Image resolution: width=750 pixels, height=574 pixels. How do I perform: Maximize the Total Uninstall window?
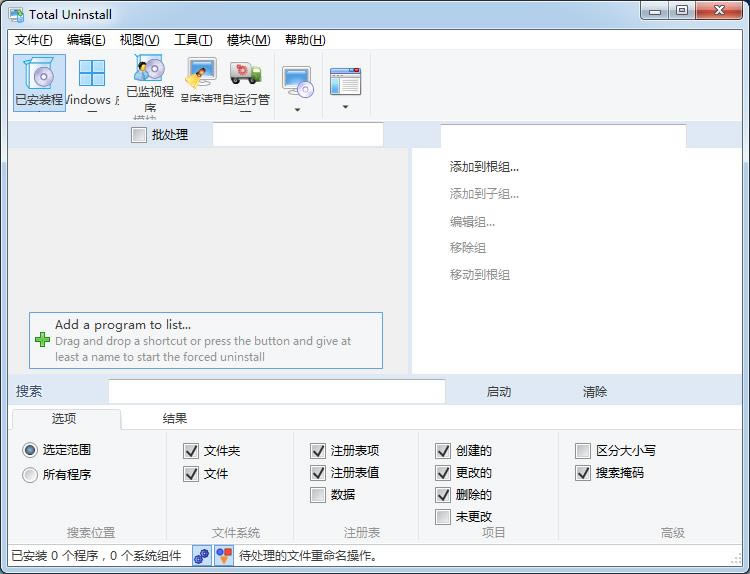[x=682, y=11]
